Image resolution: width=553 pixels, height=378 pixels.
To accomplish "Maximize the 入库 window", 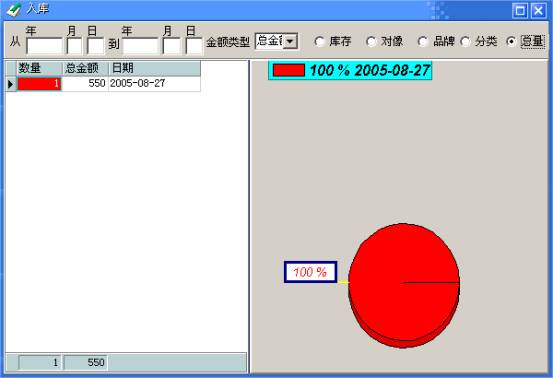I will pyautogui.click(x=520, y=11).
